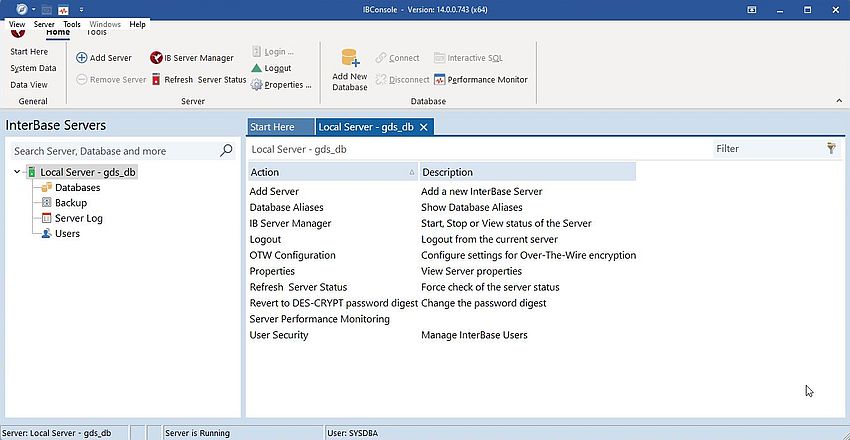Click 'User: SYSDBA' status bar entry
Screen dimensions: 850x440
click(x=353, y=433)
